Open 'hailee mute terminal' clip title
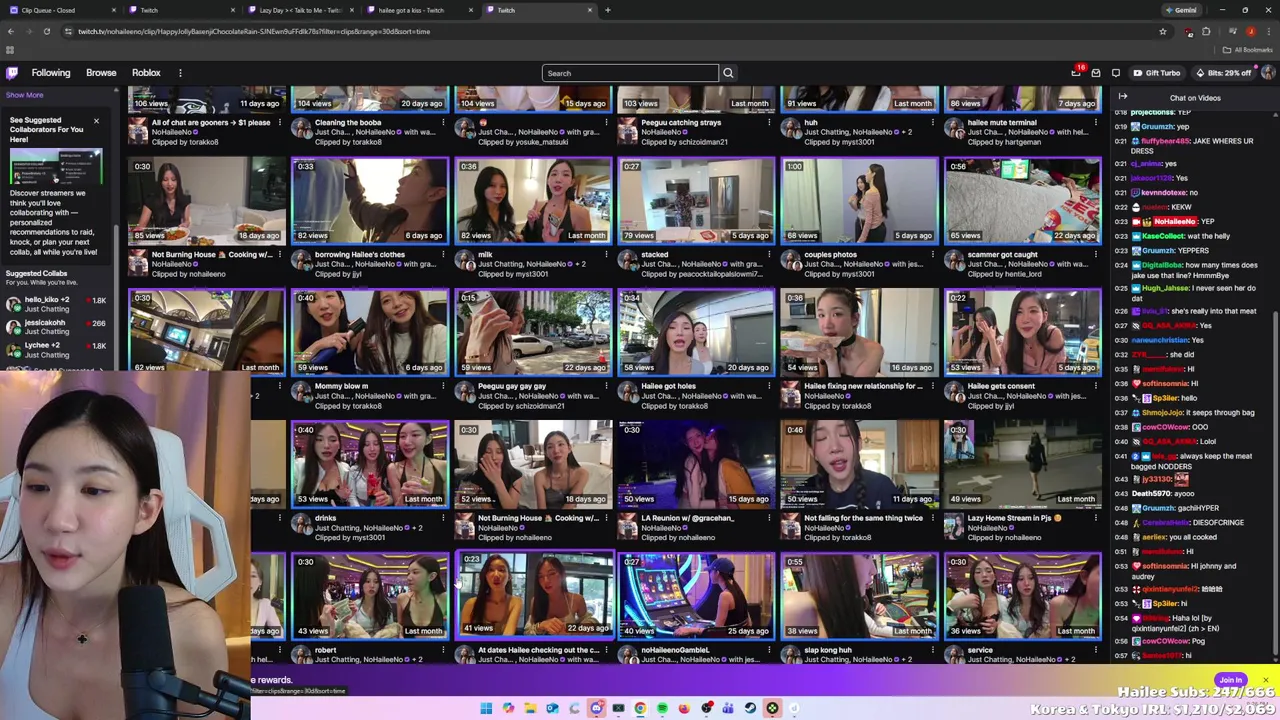This screenshot has height=720, width=1280. point(1002,122)
